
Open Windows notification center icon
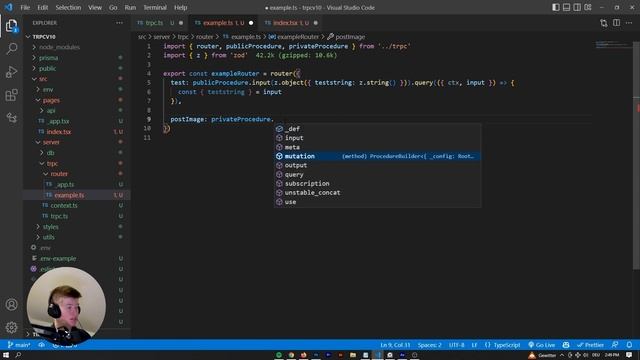click(629, 355)
